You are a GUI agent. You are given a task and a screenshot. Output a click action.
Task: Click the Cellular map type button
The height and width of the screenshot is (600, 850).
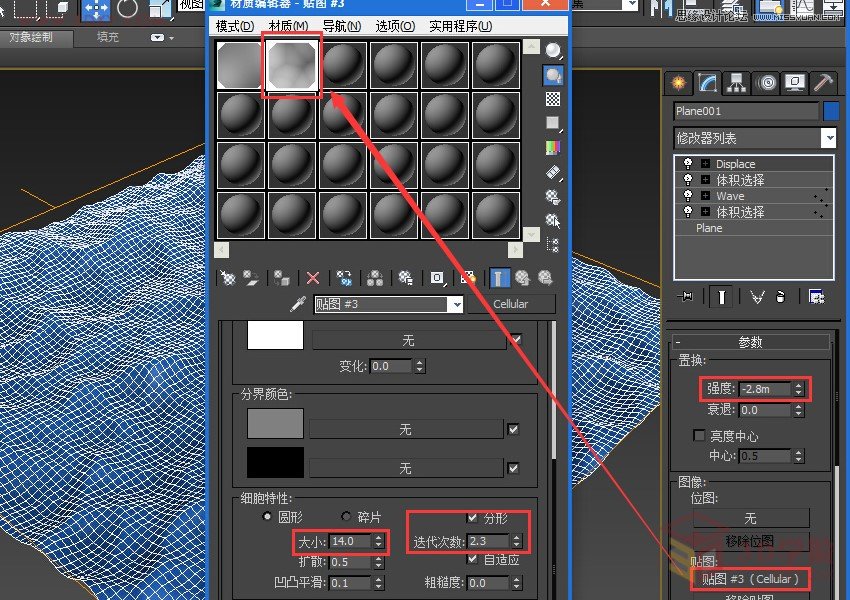click(511, 304)
